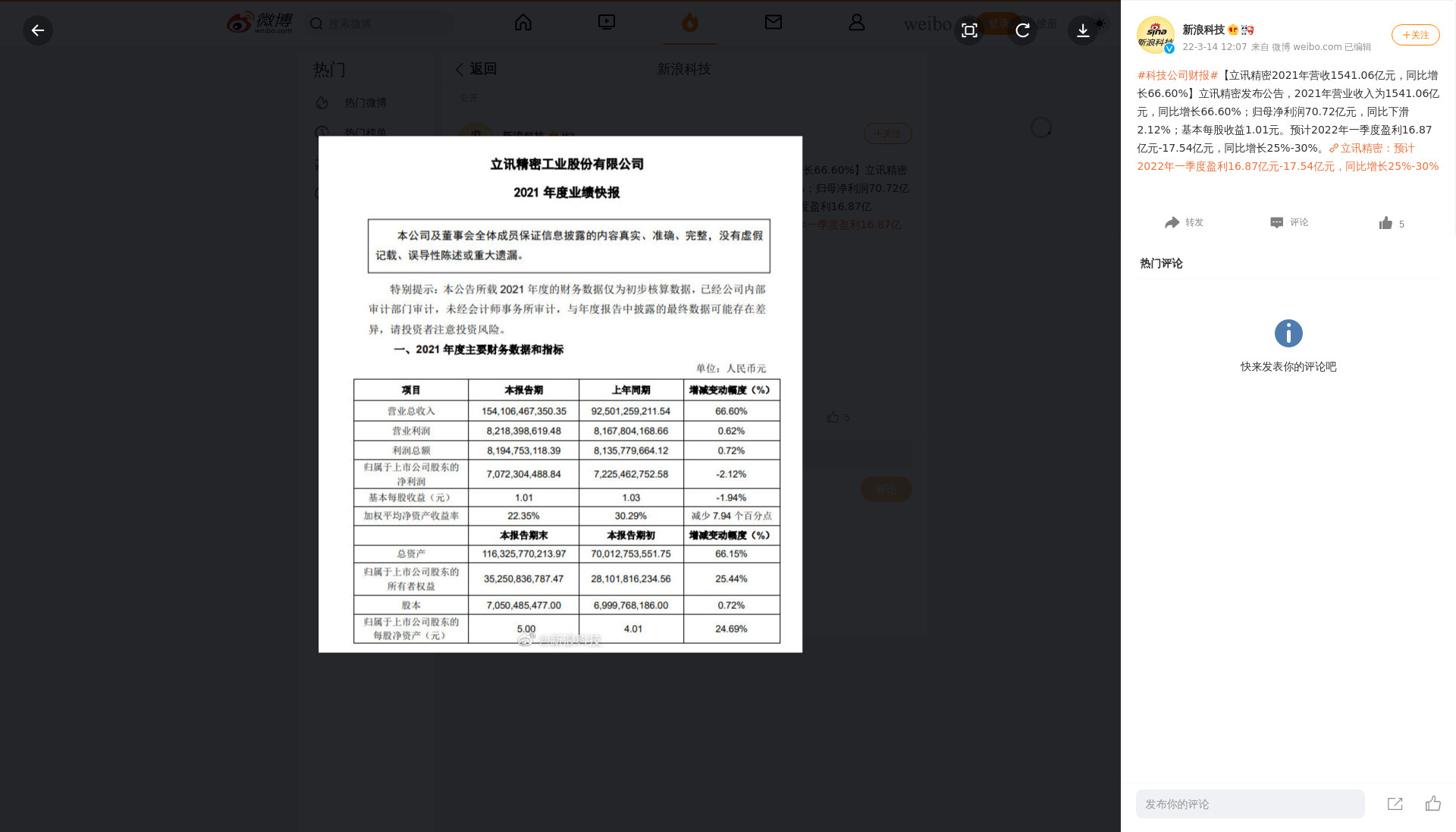Open the 新浪科技 username link
The height and width of the screenshot is (832, 1456).
pyautogui.click(x=1203, y=30)
